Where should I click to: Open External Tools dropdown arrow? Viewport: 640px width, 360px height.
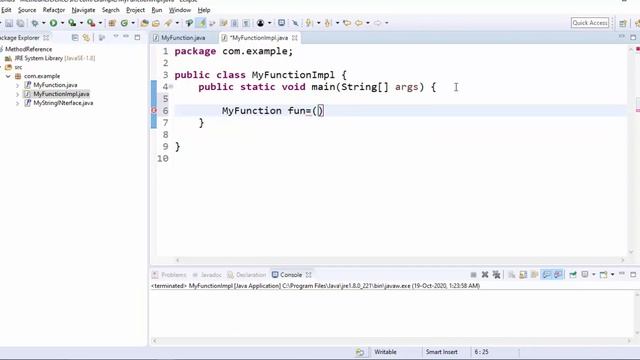pos(100,23)
